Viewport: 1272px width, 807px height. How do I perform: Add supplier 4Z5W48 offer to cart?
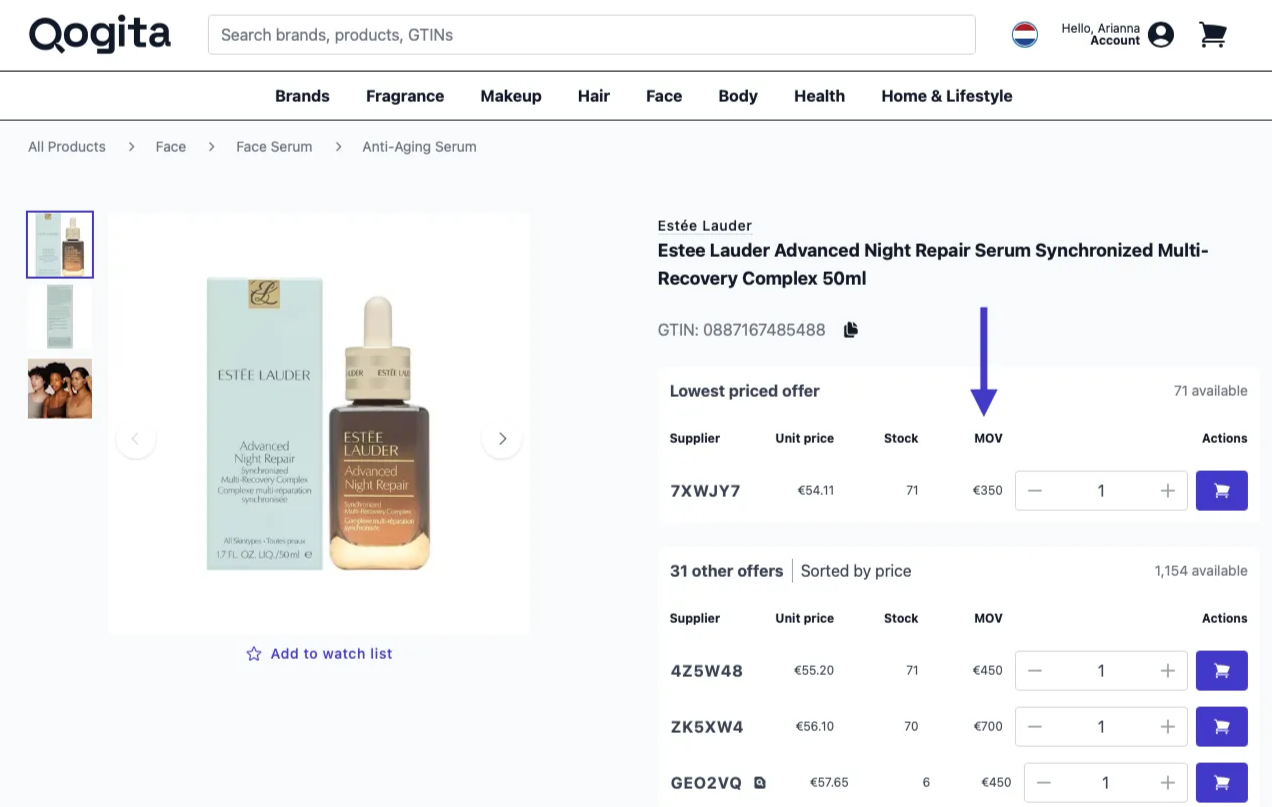(1221, 671)
